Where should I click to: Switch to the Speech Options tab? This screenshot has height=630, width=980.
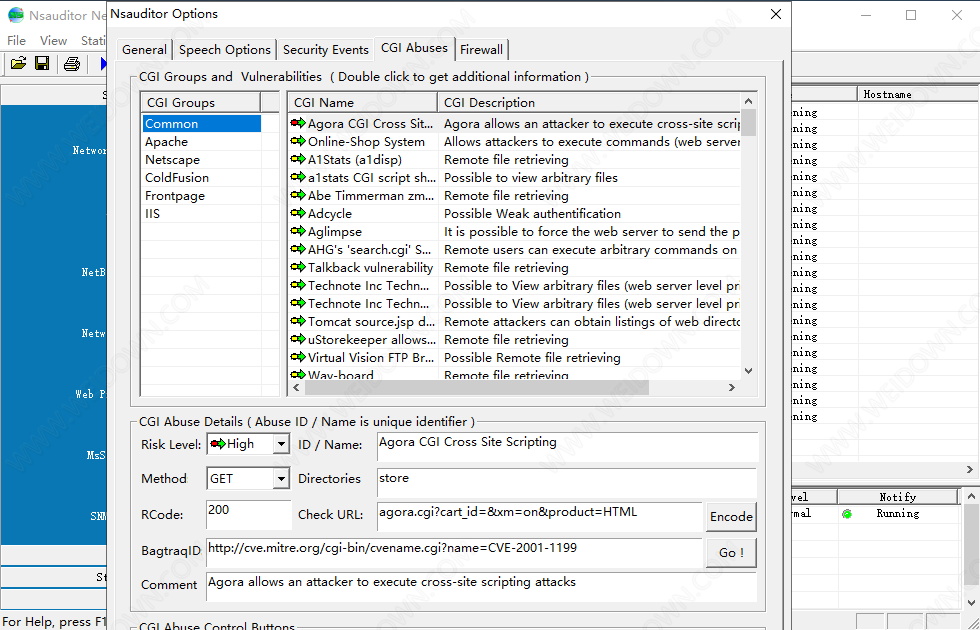[x=225, y=49]
